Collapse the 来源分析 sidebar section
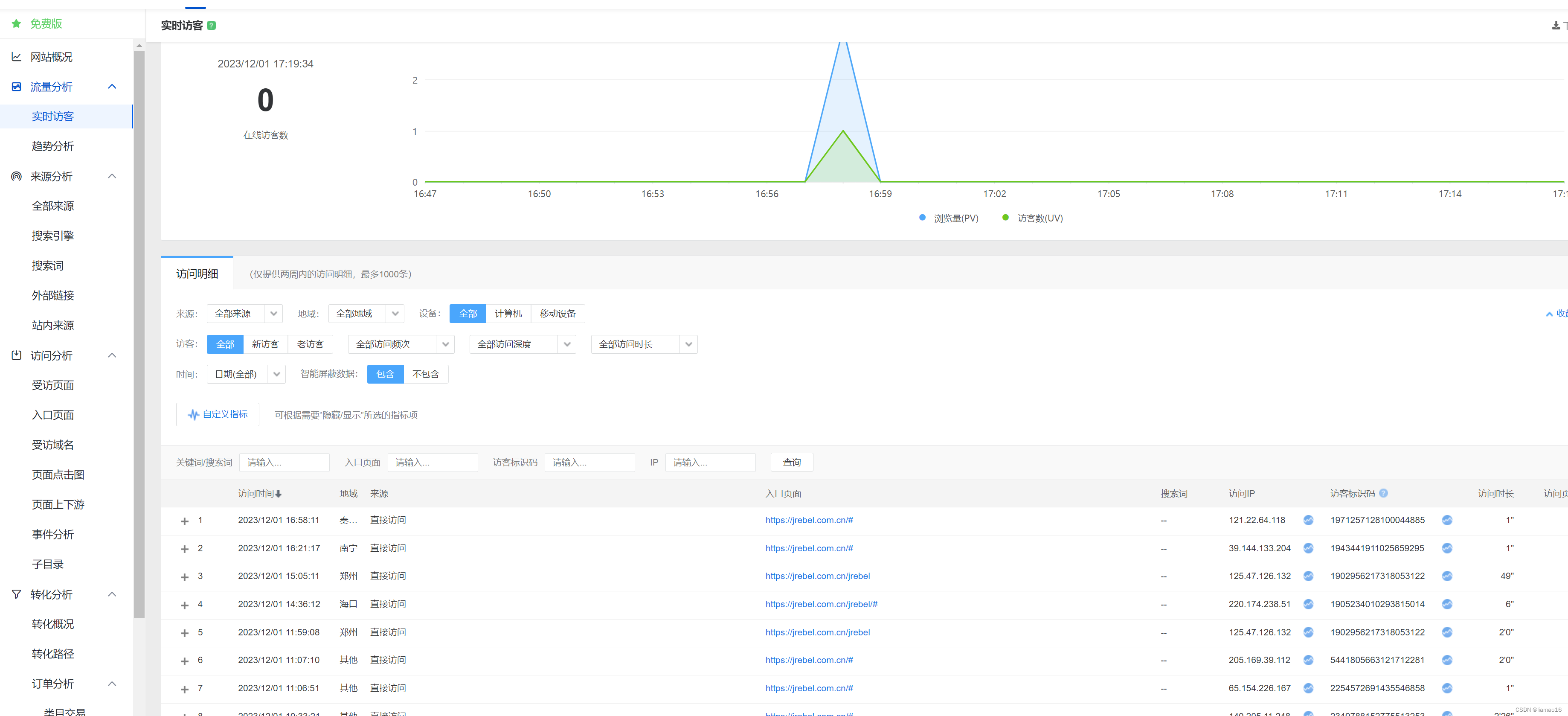Image resolution: width=1568 pixels, height=716 pixels. click(x=112, y=177)
